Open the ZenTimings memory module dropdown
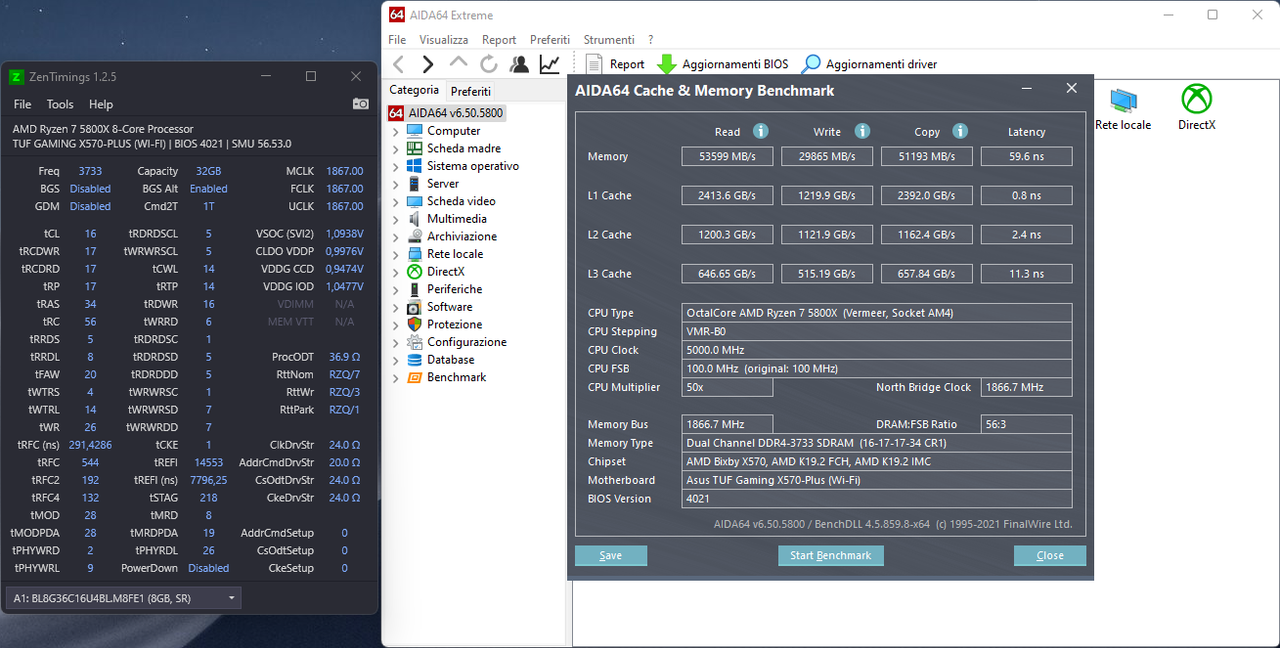 pyautogui.click(x=123, y=598)
